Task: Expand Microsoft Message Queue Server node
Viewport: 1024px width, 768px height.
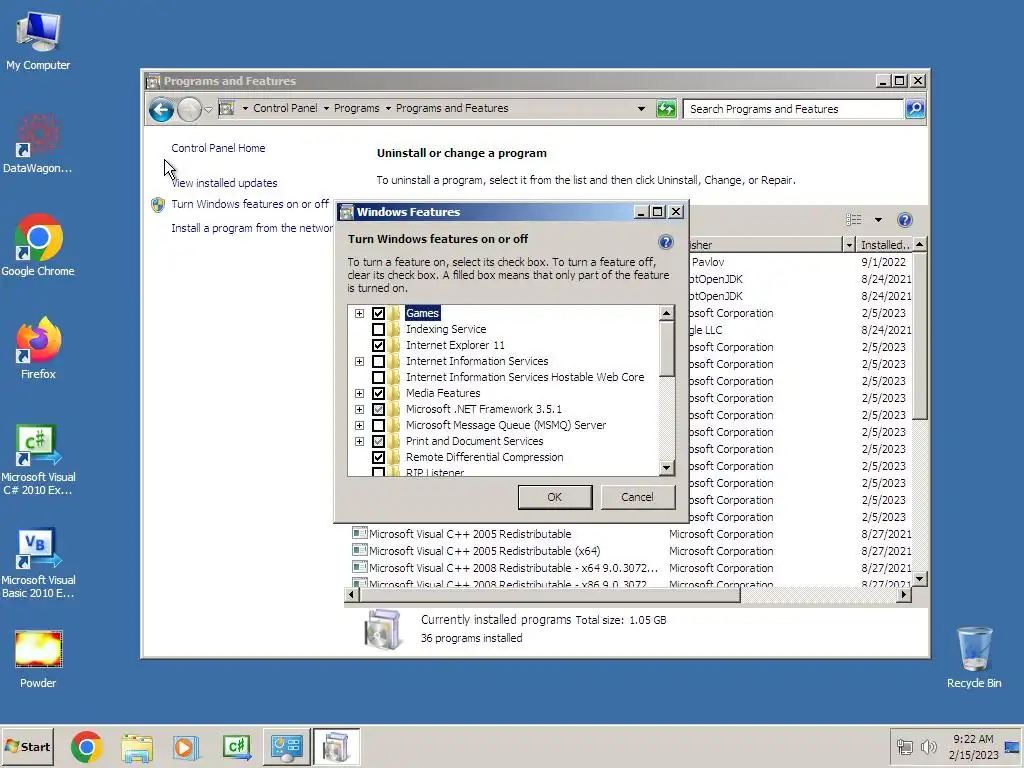Action: (359, 425)
